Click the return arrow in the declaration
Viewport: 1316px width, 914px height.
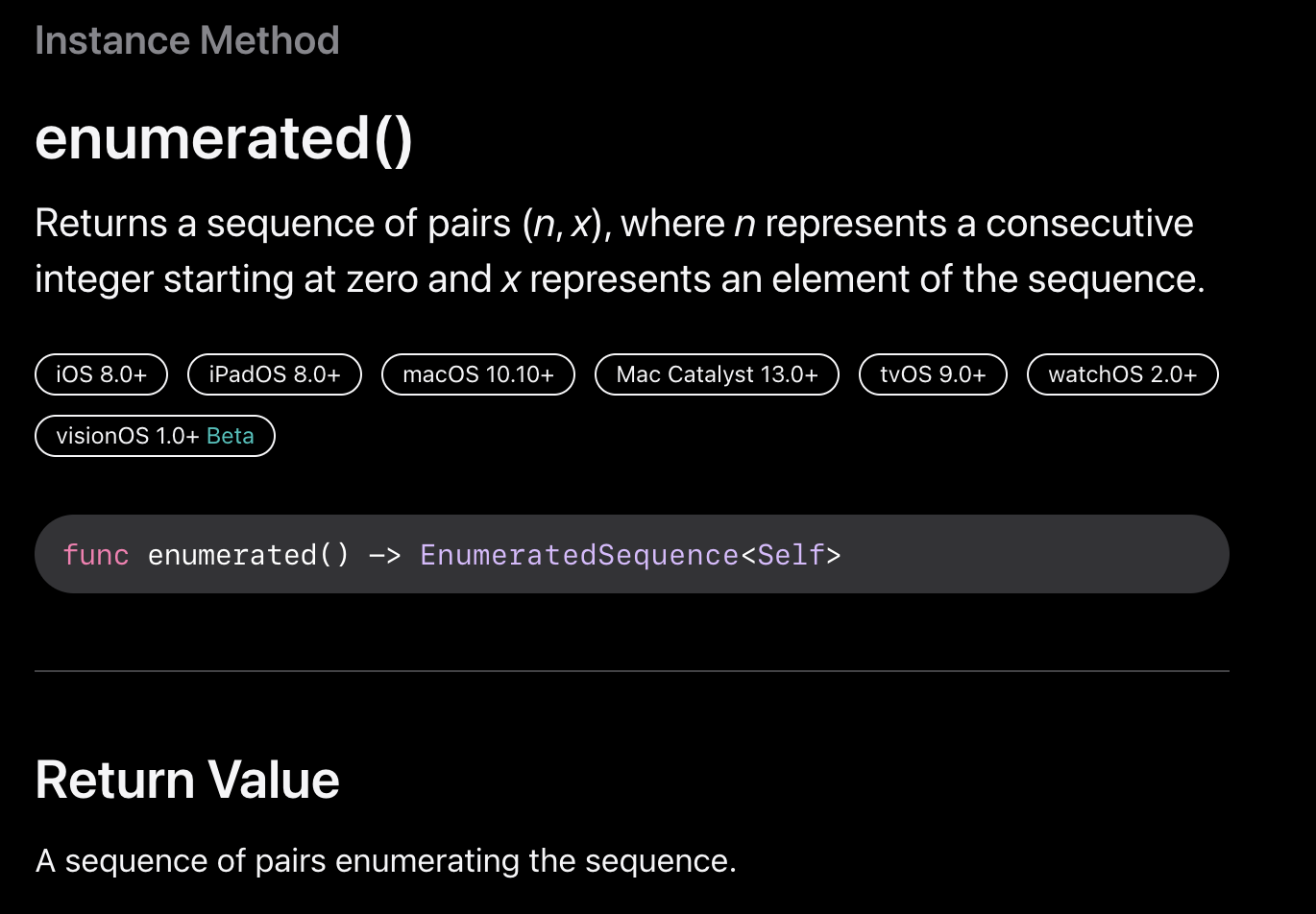click(385, 555)
